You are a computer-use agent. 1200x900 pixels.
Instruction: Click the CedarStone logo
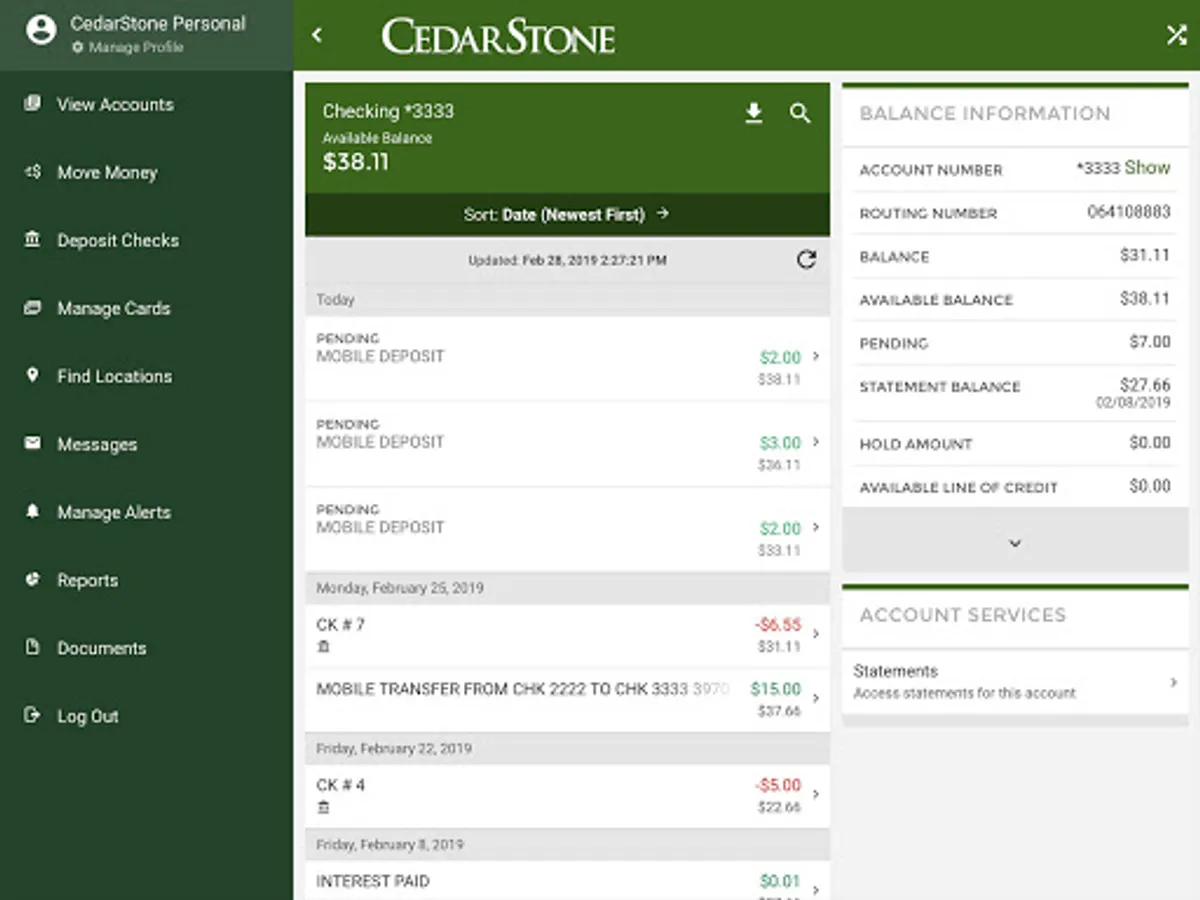[498, 37]
